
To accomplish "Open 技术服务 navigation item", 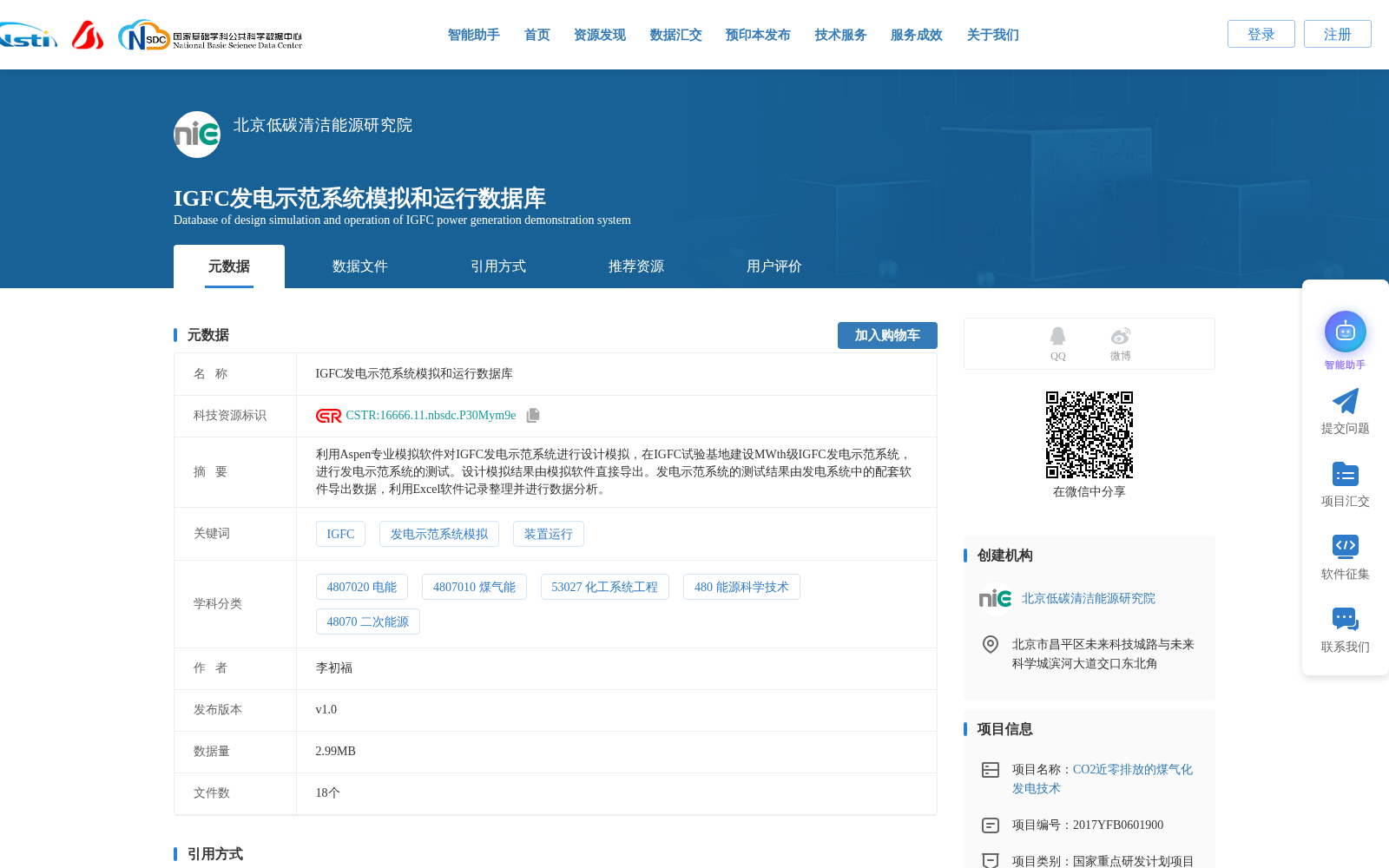I will [x=840, y=35].
